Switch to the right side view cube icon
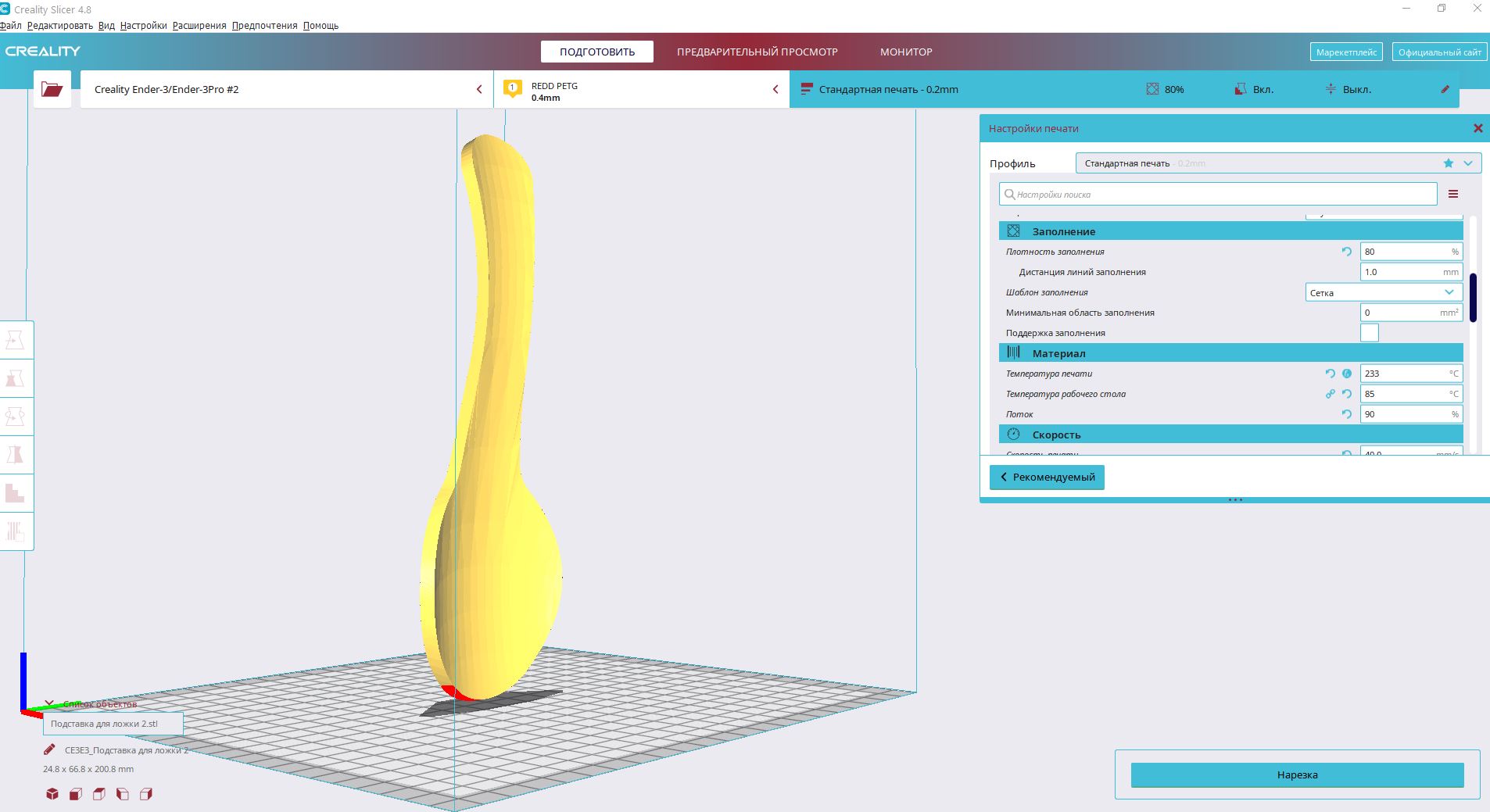 pos(145,794)
